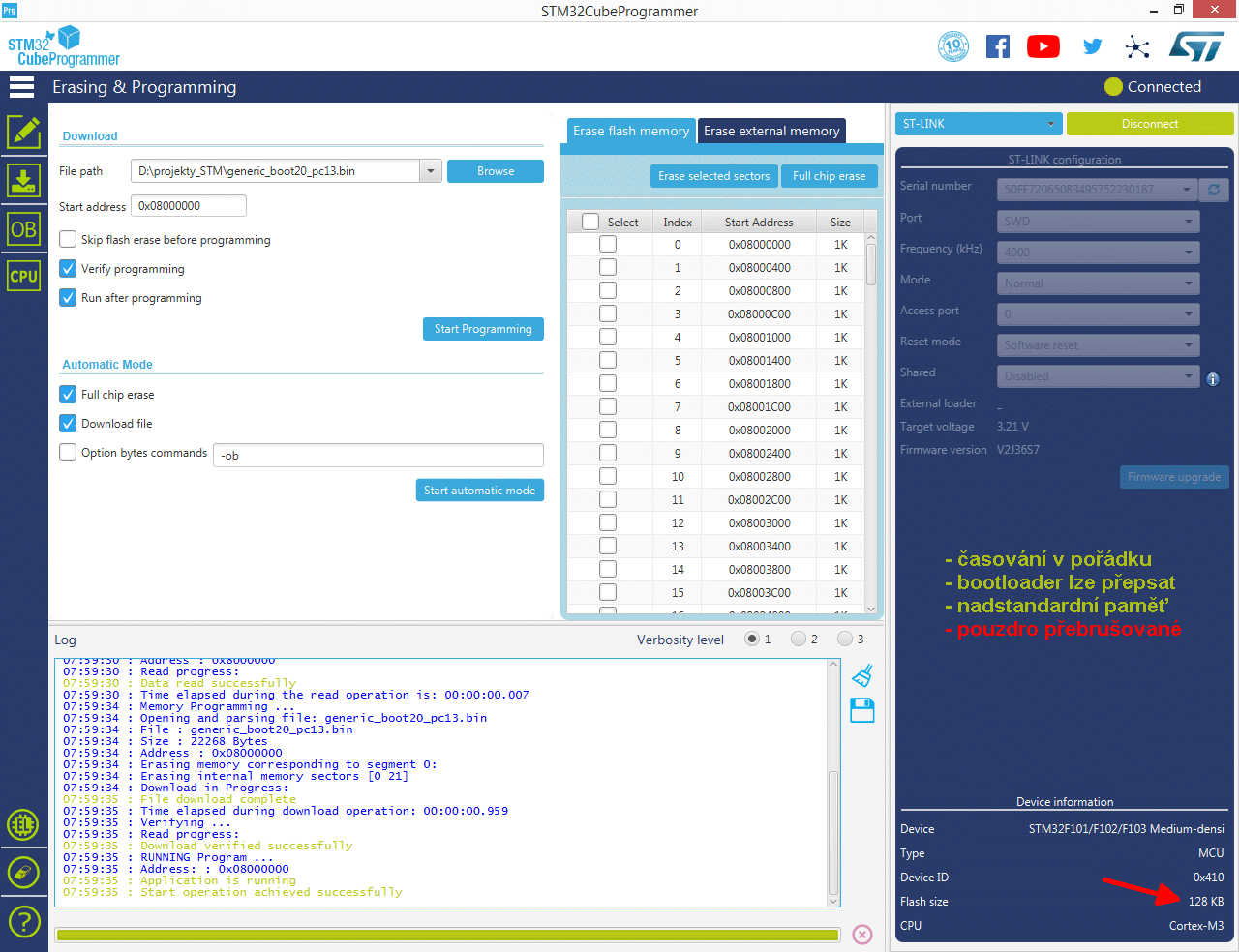1239x952 pixels.
Task: Click the broom icon to clear log
Action: point(862,675)
